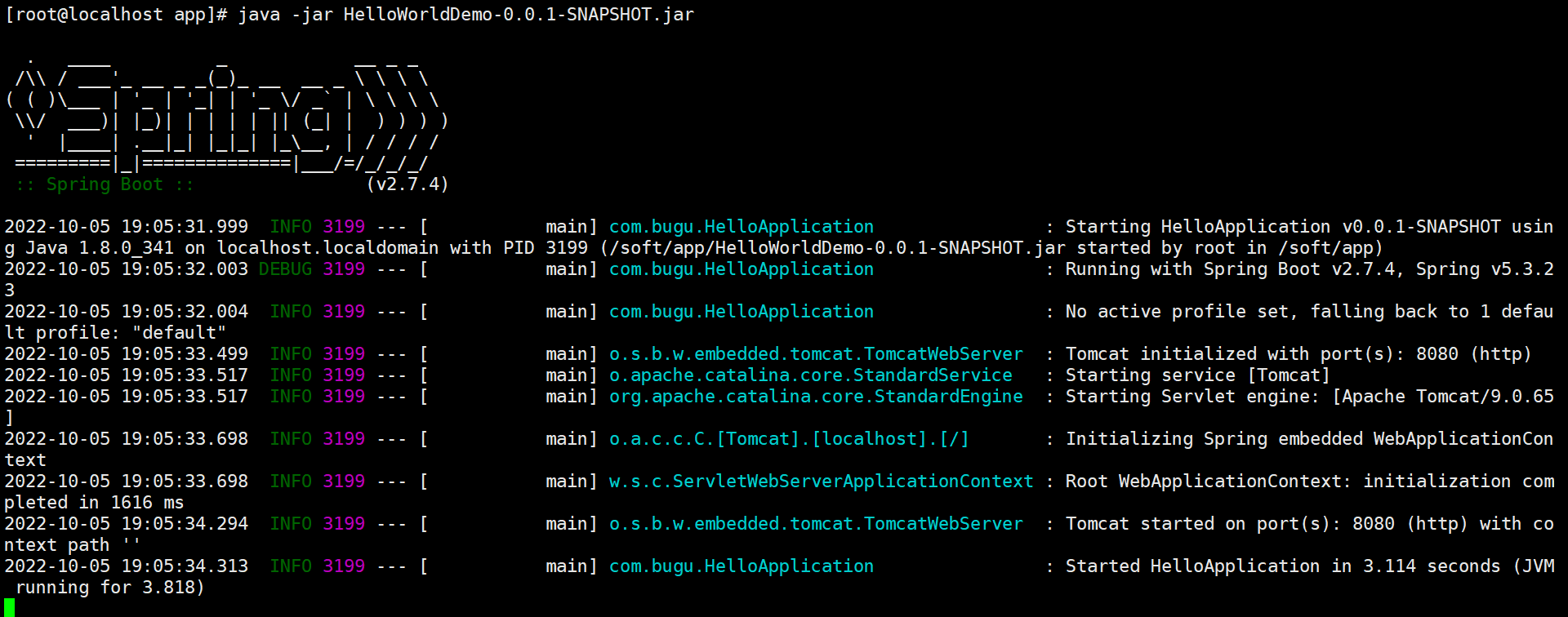
Task: Click the 'Starting HelloApplication v0.0.1-SNAPSHOT' message
Action: 1283,227
